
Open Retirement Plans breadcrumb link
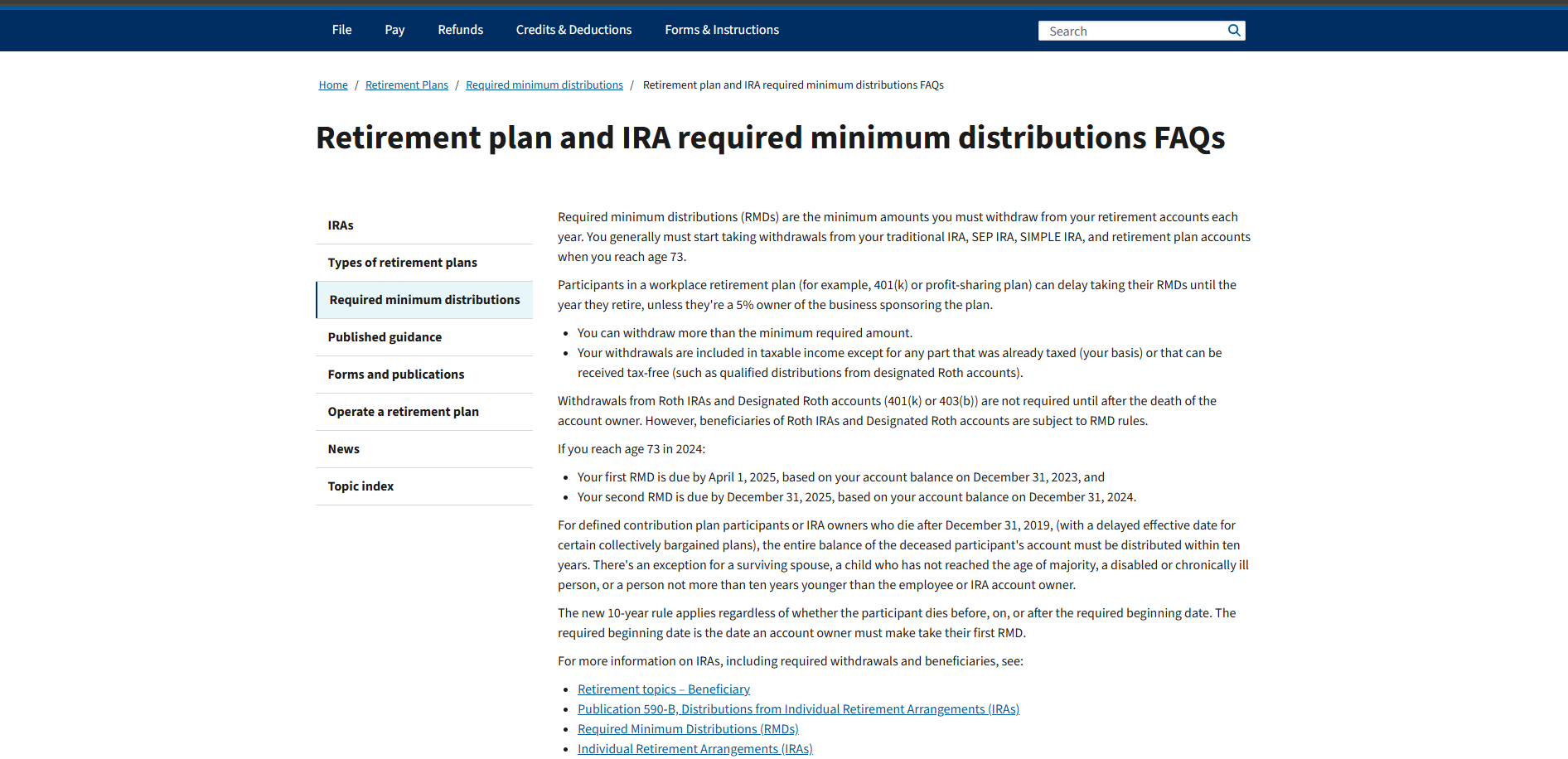click(x=406, y=85)
